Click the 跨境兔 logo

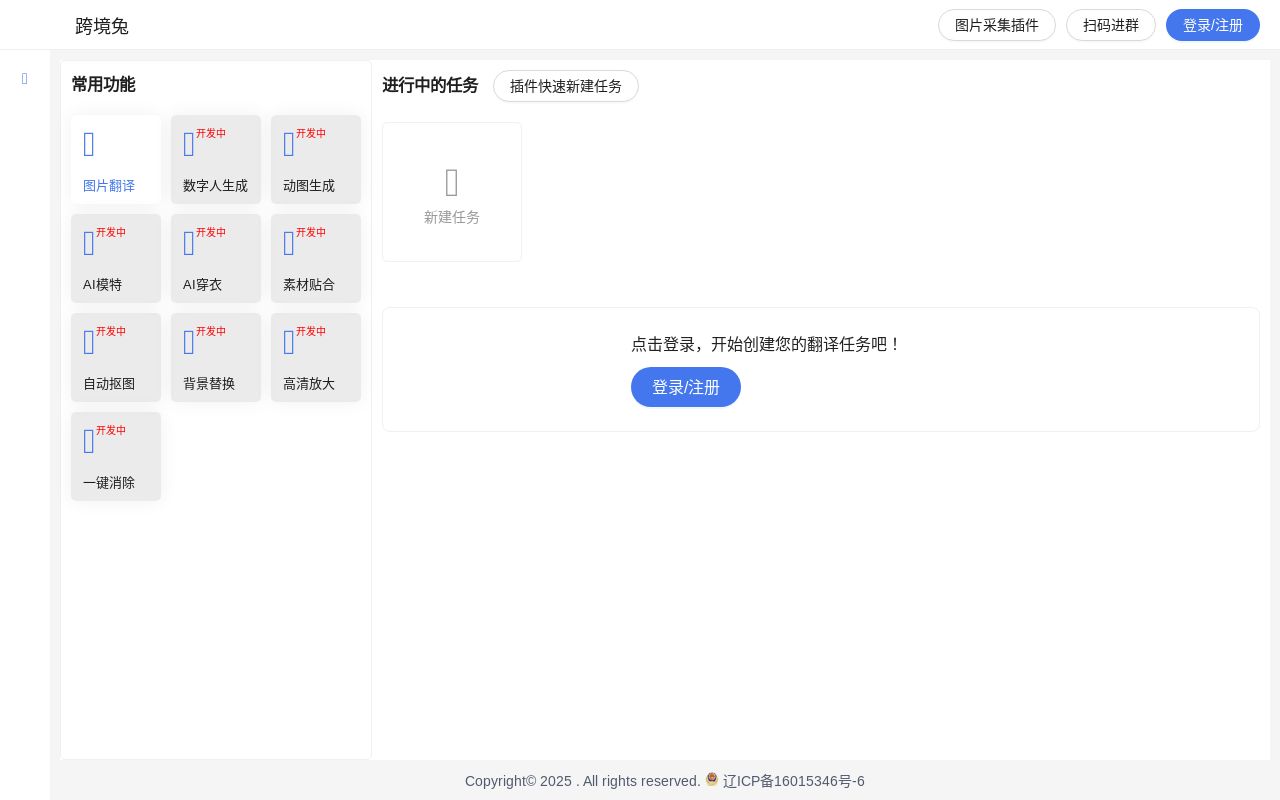(102, 26)
